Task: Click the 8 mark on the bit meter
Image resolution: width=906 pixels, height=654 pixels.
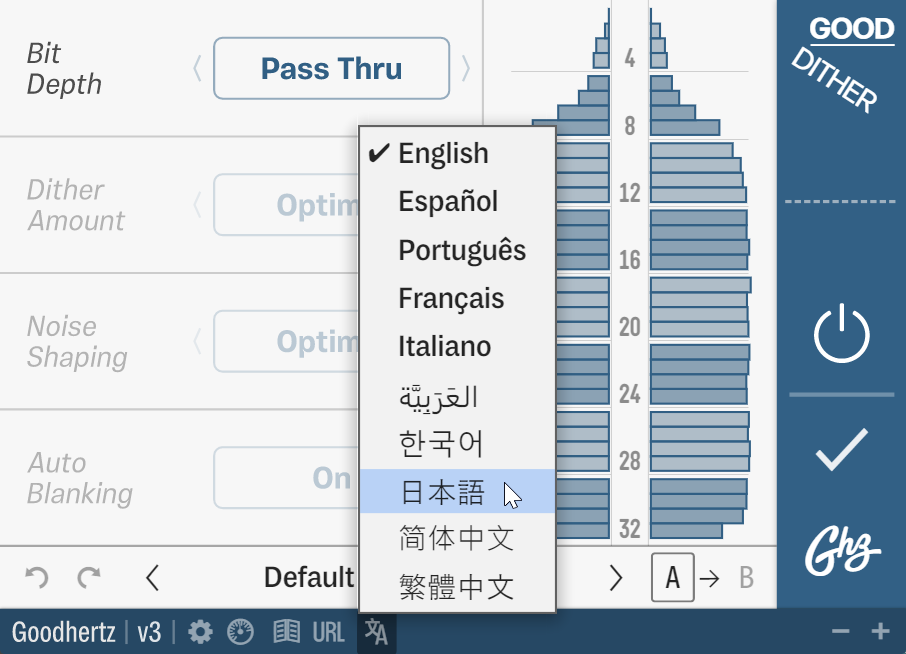Action: pos(630,125)
